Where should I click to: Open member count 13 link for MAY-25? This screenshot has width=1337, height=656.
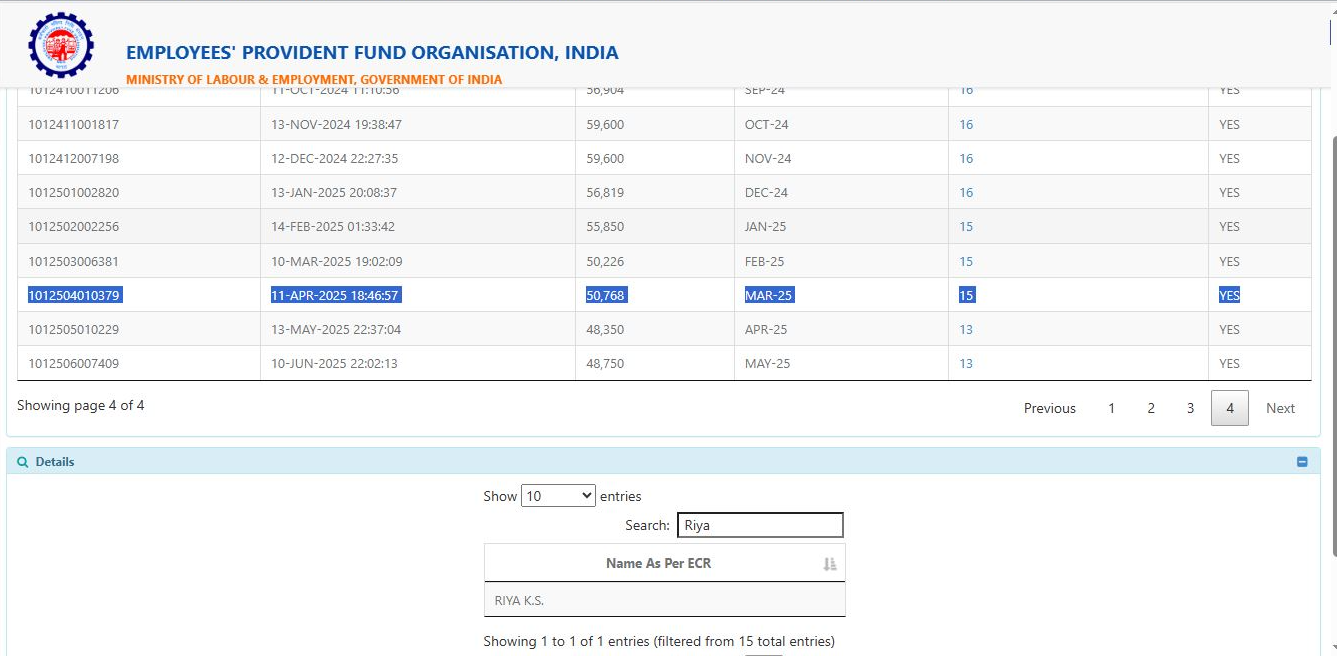(966, 364)
